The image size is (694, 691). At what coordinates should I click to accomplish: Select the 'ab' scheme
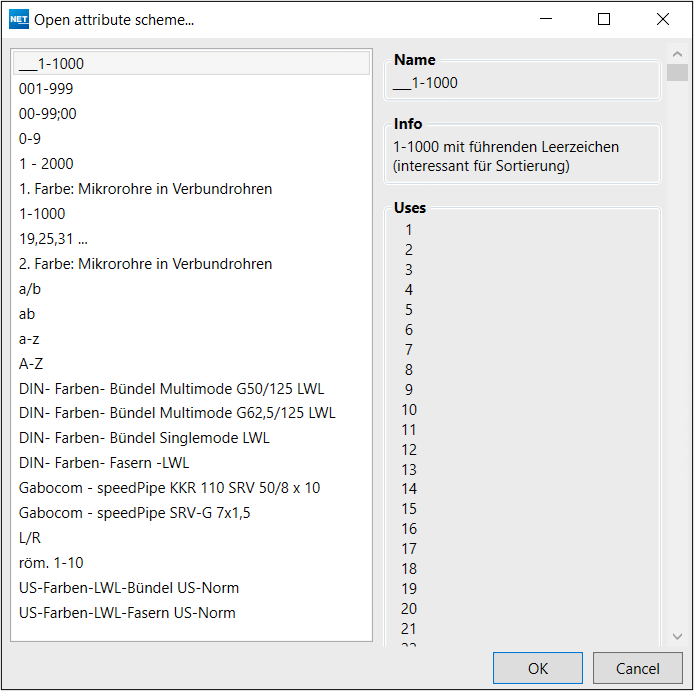click(192, 314)
